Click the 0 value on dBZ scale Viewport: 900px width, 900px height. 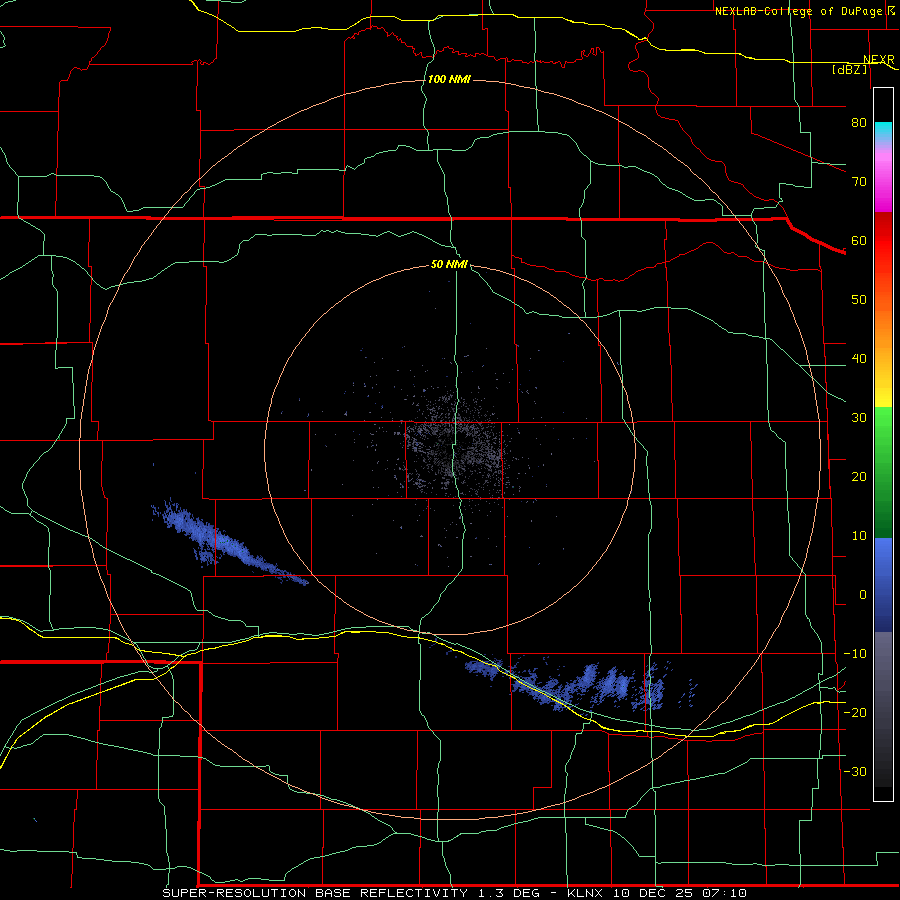[x=863, y=595]
